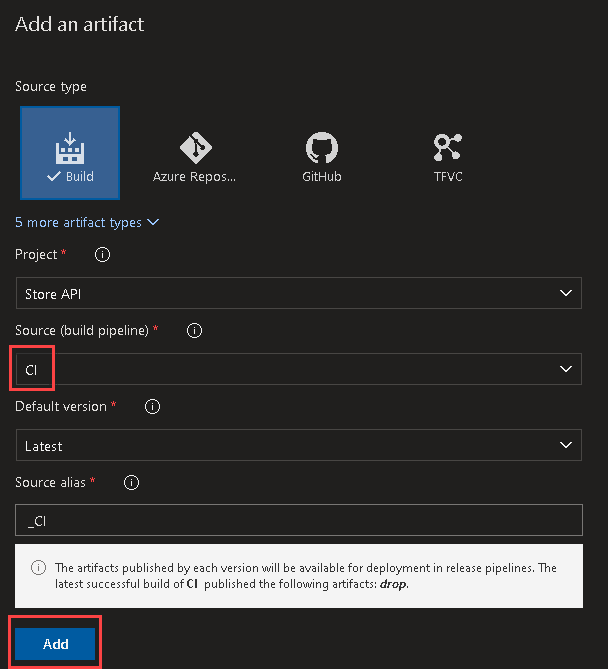The image size is (608, 669).
Task: Open the Project dropdown showing Store API
Action: (x=299, y=293)
